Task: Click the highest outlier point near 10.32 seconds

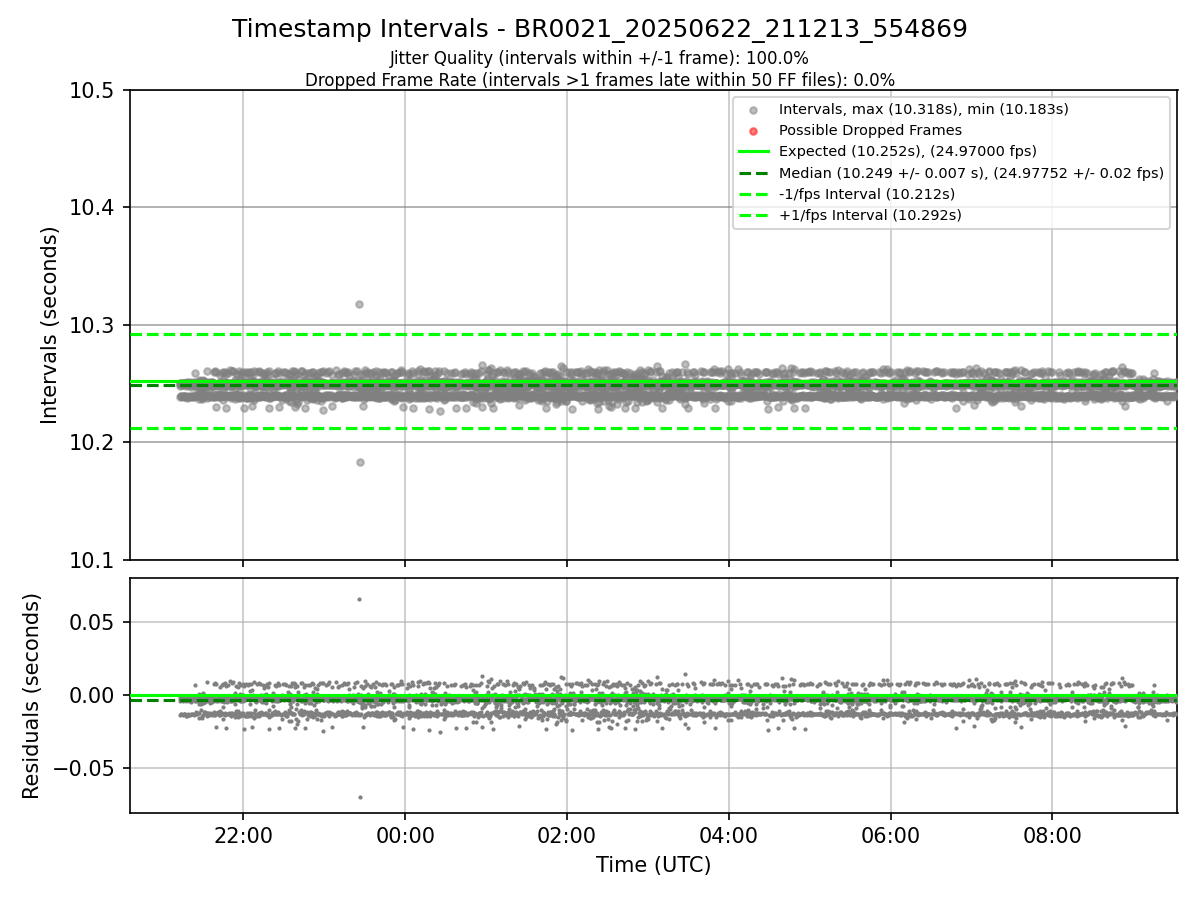Action: (x=359, y=304)
